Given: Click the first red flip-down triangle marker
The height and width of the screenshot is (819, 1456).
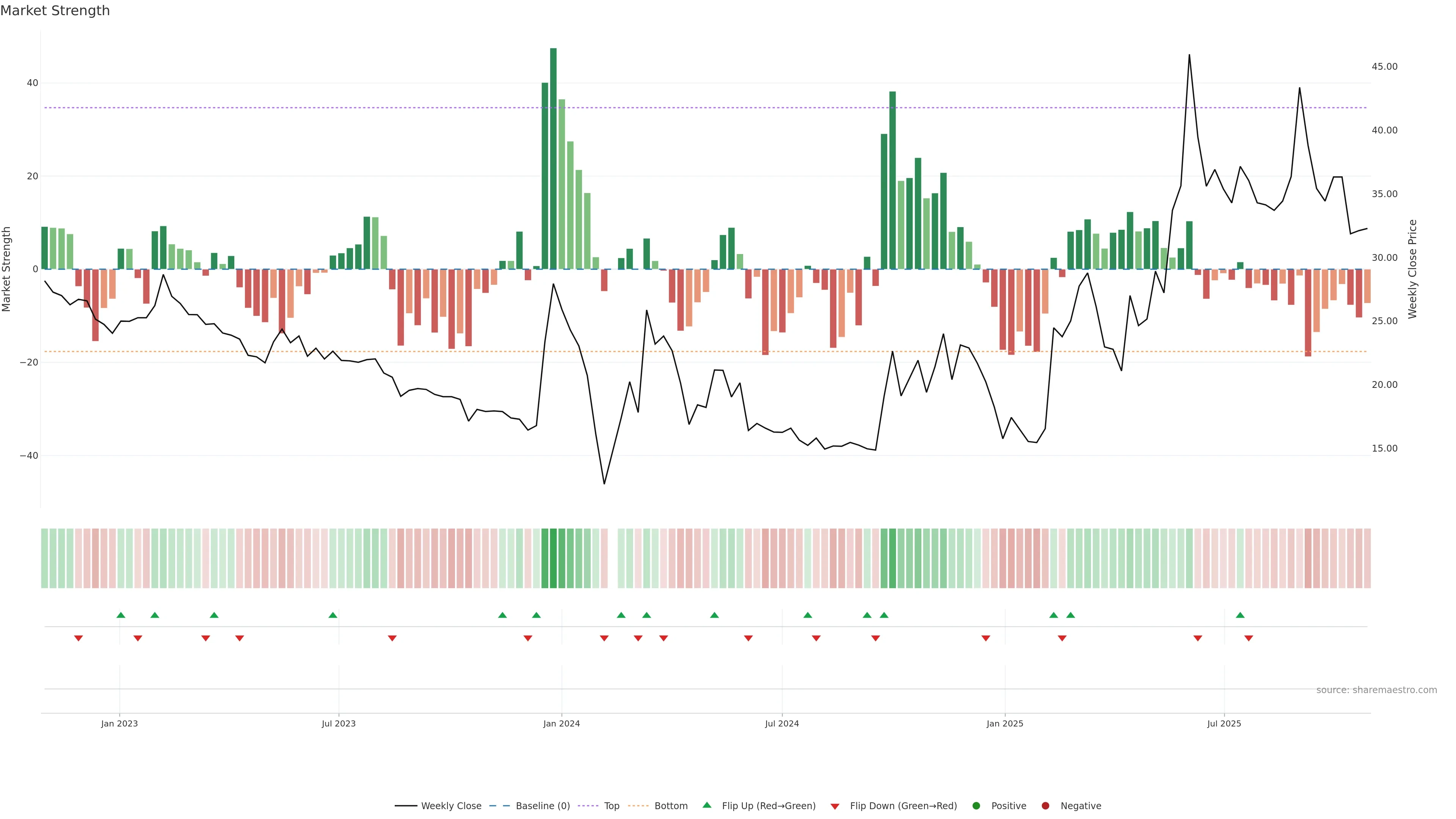Looking at the screenshot, I should pos(78,638).
